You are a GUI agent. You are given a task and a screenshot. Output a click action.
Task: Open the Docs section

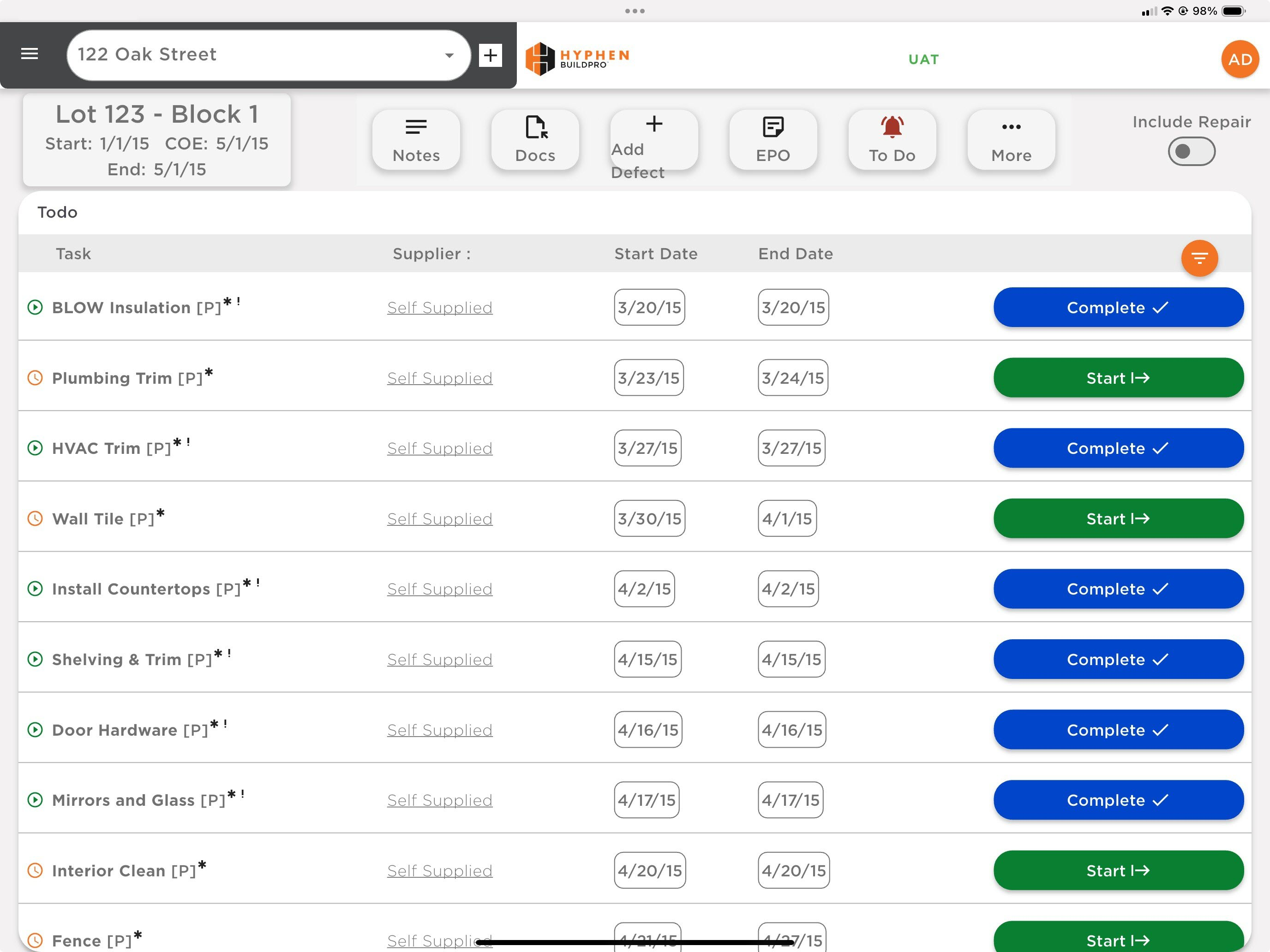click(535, 140)
